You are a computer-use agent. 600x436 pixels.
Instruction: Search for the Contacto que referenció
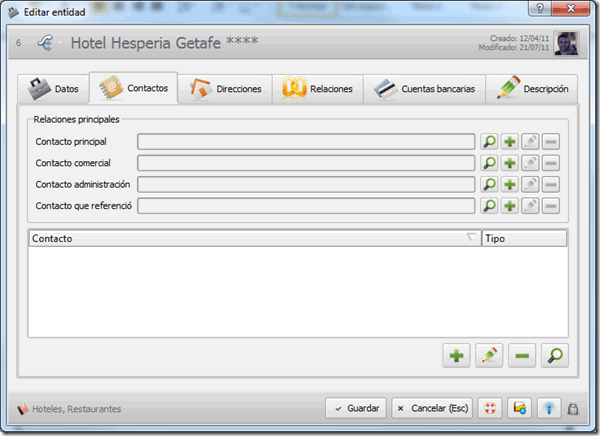489,206
